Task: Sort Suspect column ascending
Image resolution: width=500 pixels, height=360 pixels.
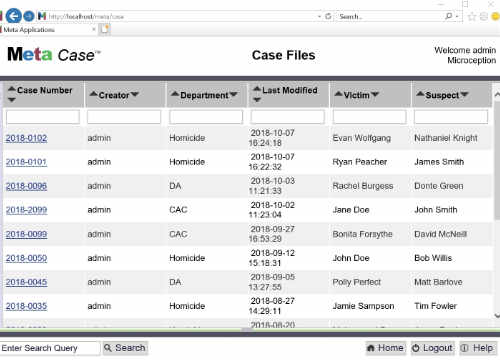Action: click(421, 94)
